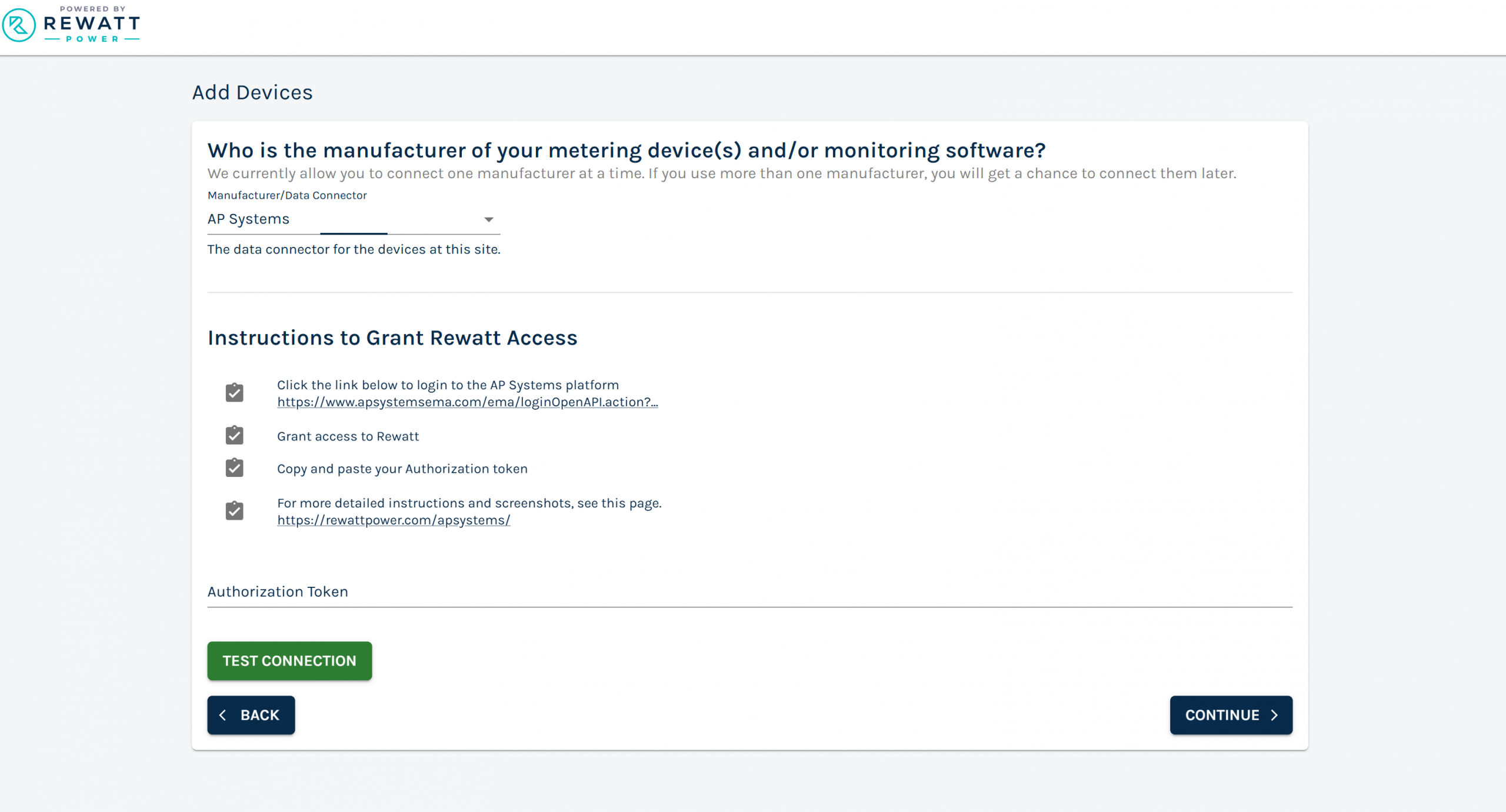Click the 'Grant access to Rewatt' instruction text
1506x812 pixels.
[x=348, y=436]
